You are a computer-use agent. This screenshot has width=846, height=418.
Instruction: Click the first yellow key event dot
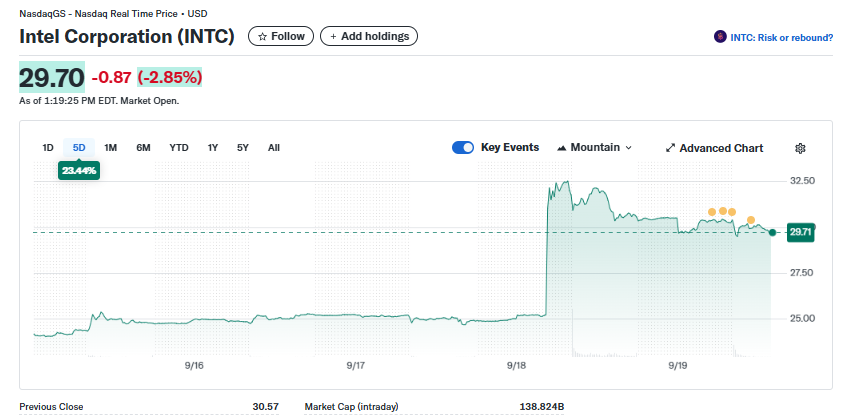pos(712,212)
